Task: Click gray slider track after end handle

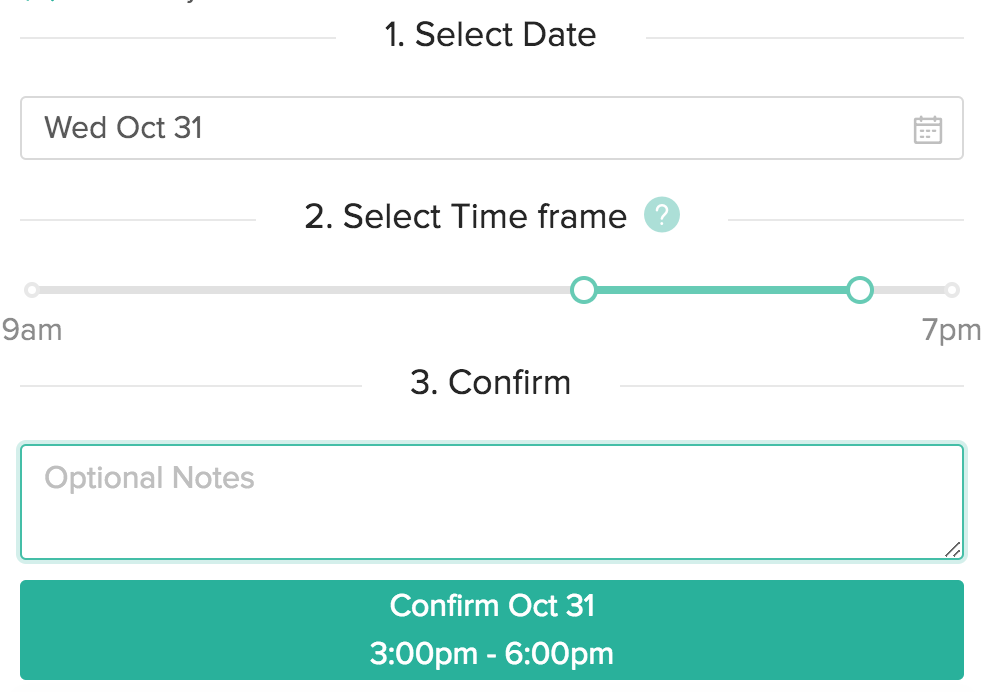Action: [x=905, y=290]
